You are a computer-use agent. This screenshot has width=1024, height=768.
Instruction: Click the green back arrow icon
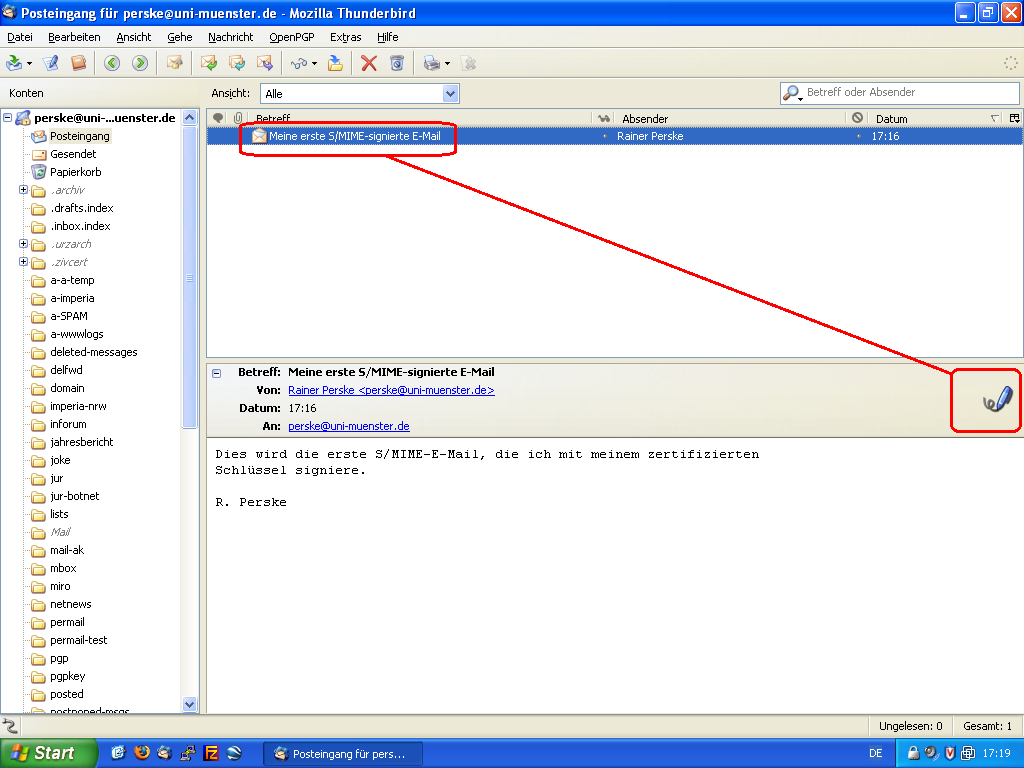112,63
